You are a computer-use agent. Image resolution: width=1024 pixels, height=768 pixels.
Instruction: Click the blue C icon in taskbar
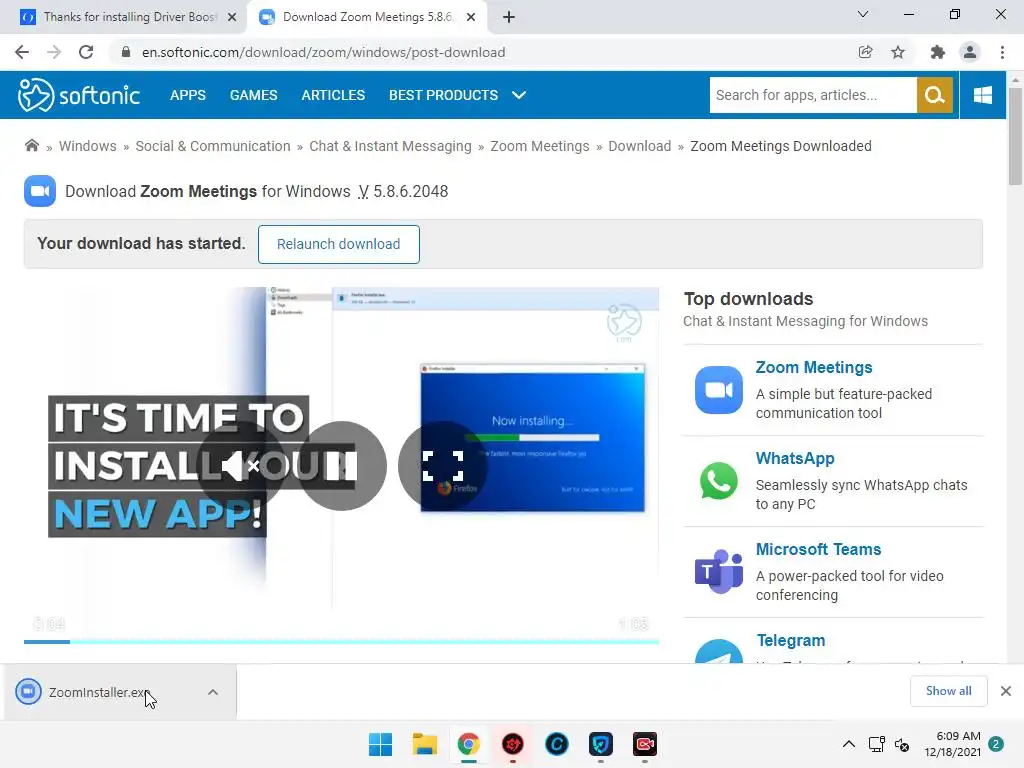(x=556, y=744)
